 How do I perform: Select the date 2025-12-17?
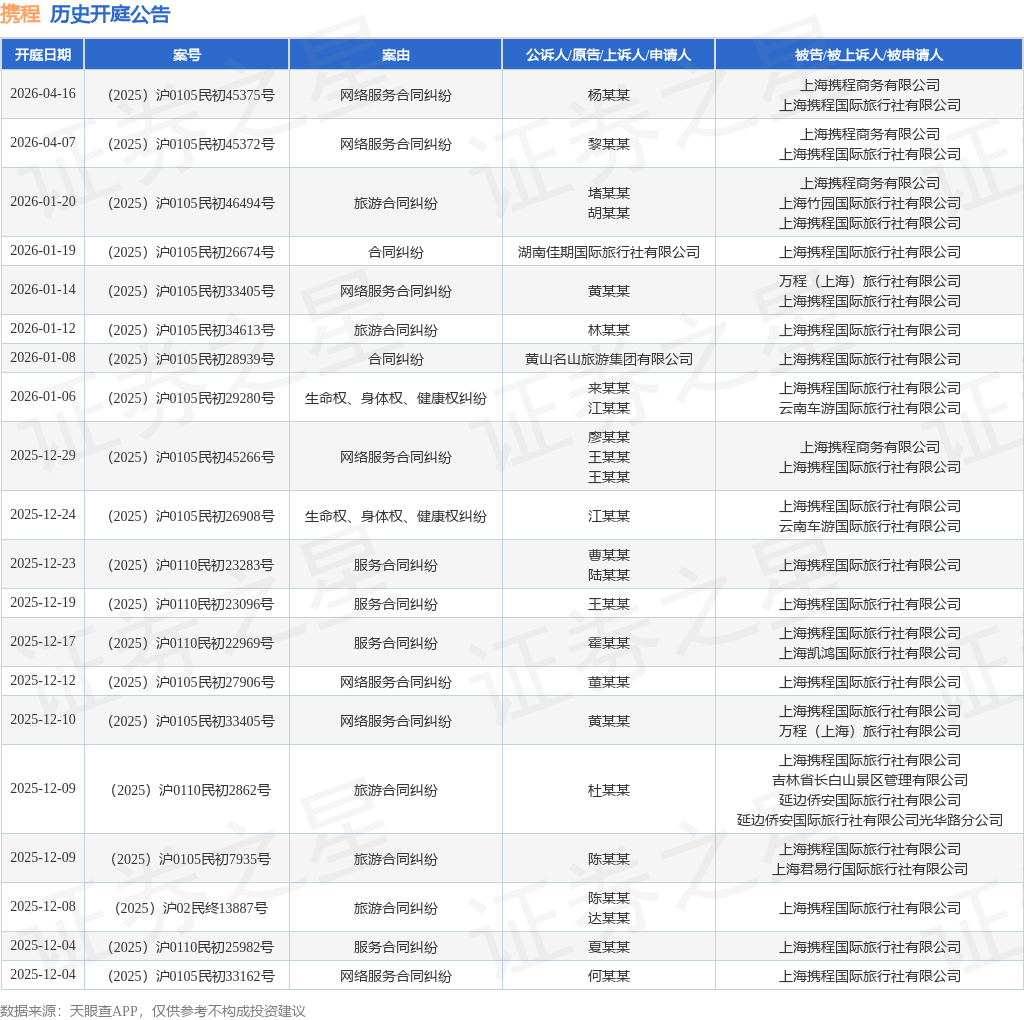pos(43,641)
